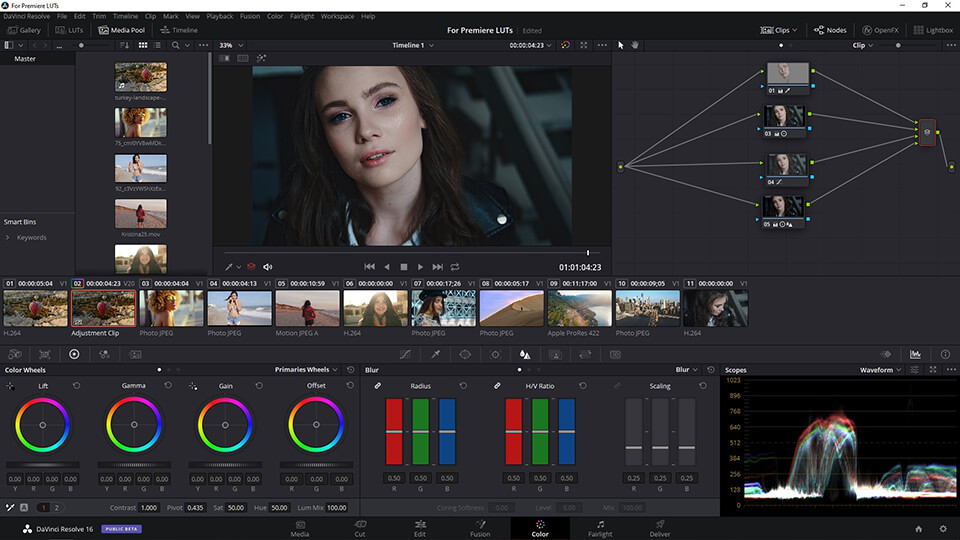Open project settings gear icon

[942, 528]
